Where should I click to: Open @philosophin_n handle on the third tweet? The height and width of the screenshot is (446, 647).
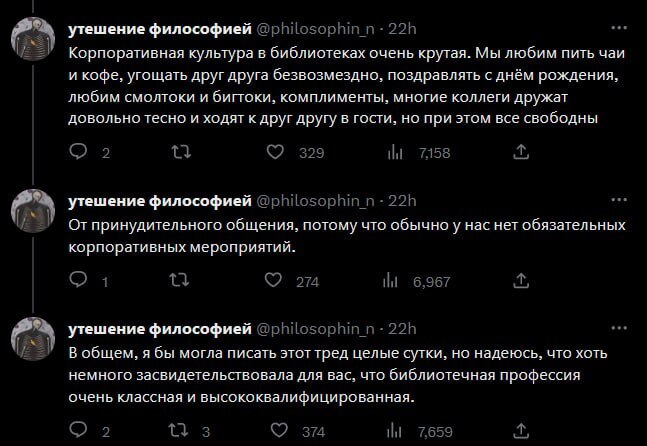point(316,329)
